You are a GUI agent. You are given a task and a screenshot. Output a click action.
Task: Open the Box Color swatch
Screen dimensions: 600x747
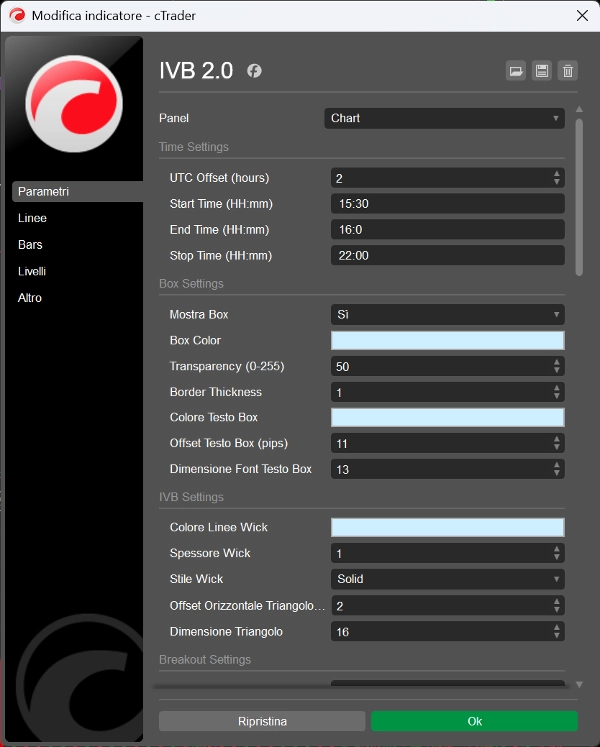pyautogui.click(x=447, y=340)
